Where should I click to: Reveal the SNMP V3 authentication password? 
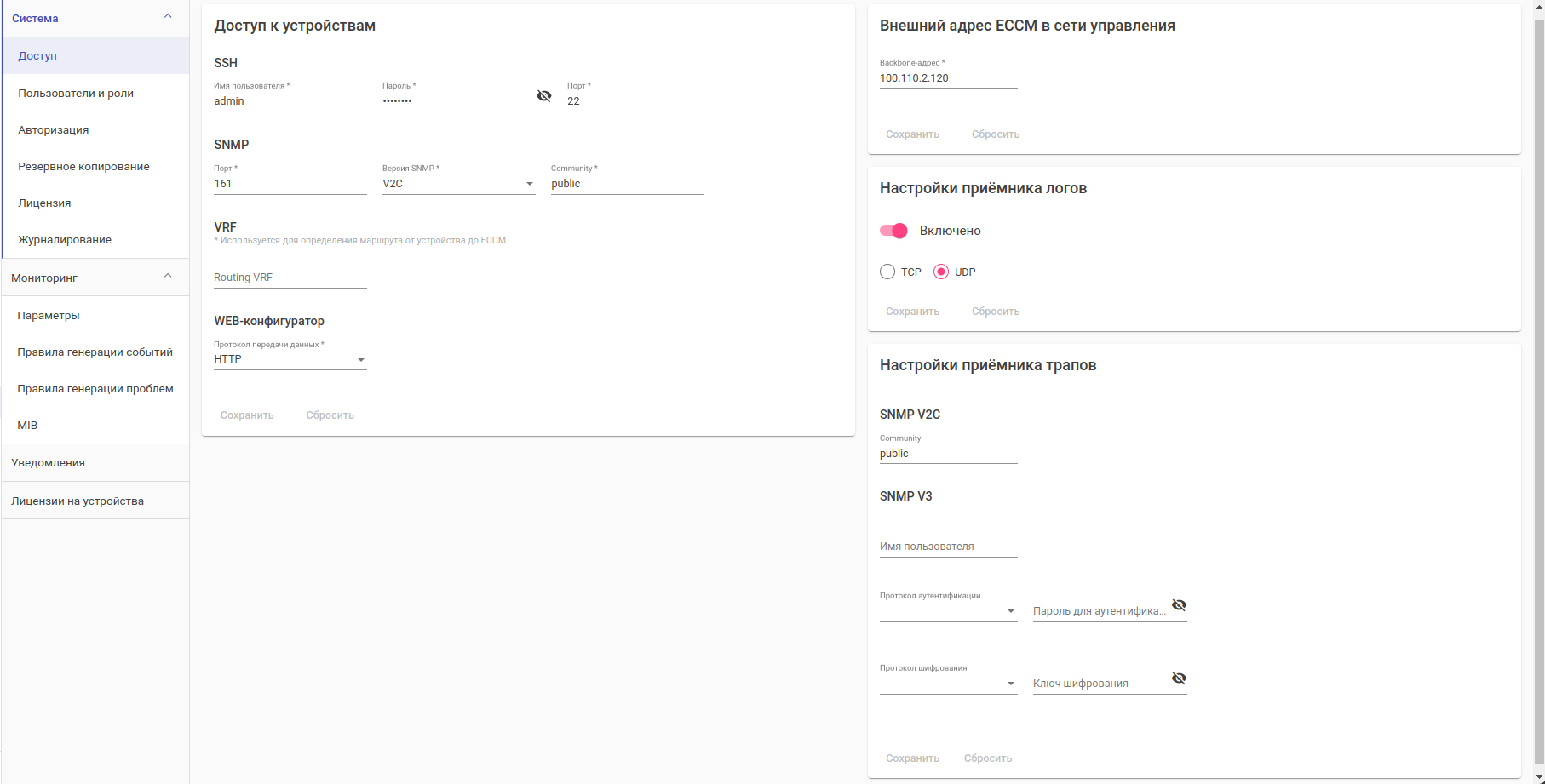1179,605
